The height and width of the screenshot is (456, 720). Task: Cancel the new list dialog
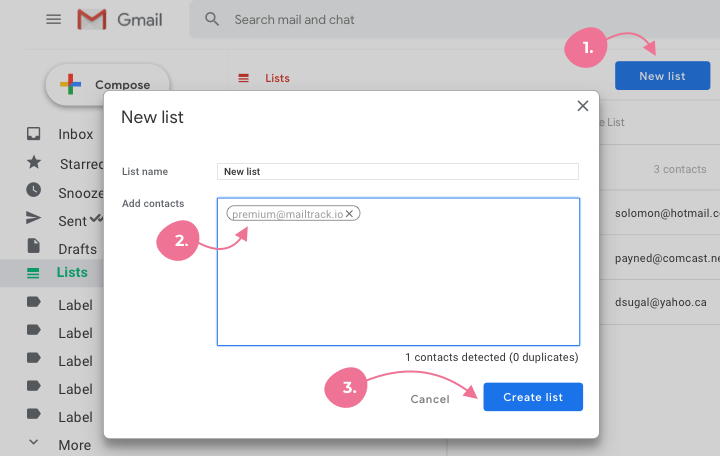430,399
